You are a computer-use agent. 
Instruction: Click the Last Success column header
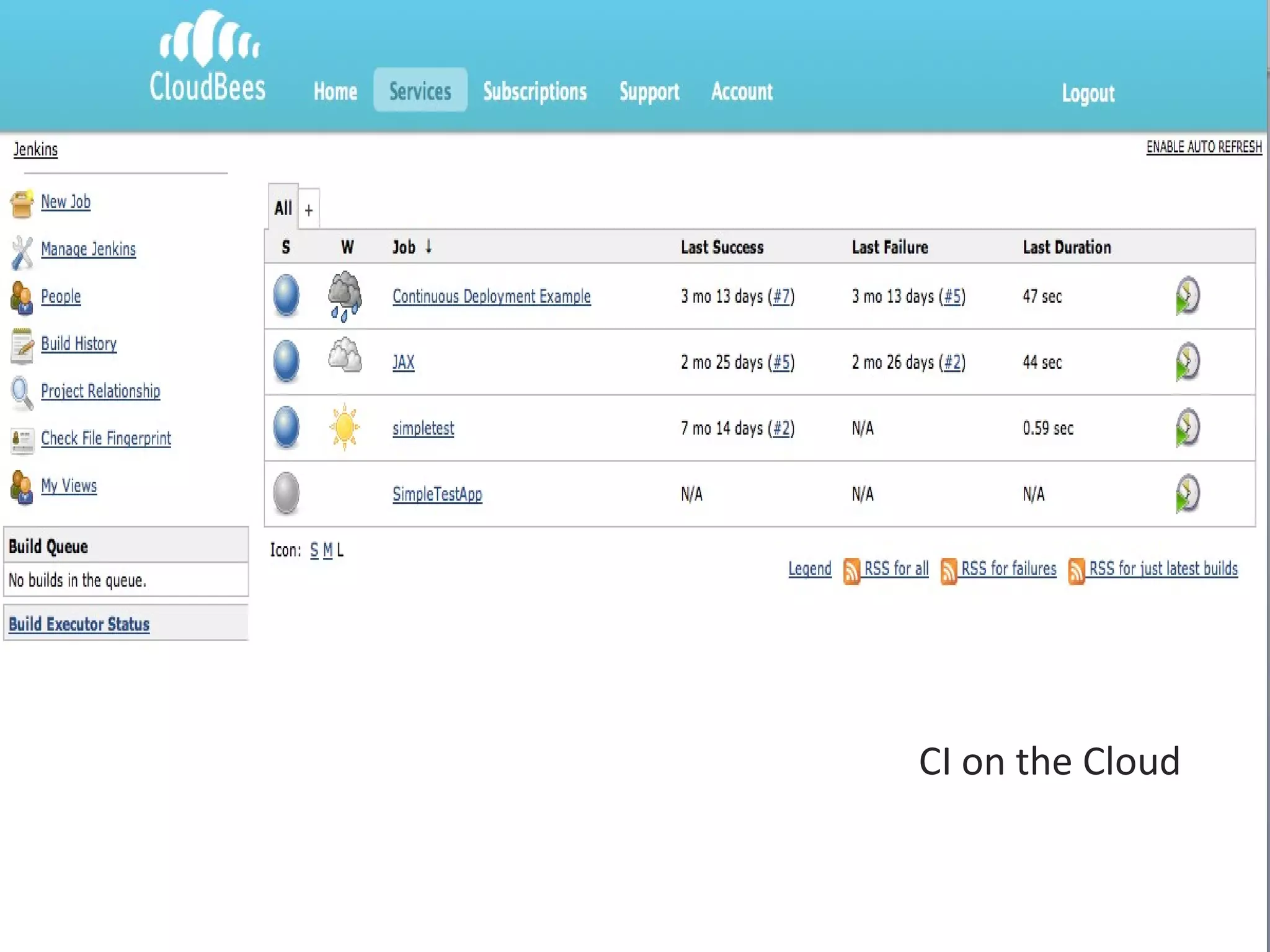(722, 247)
